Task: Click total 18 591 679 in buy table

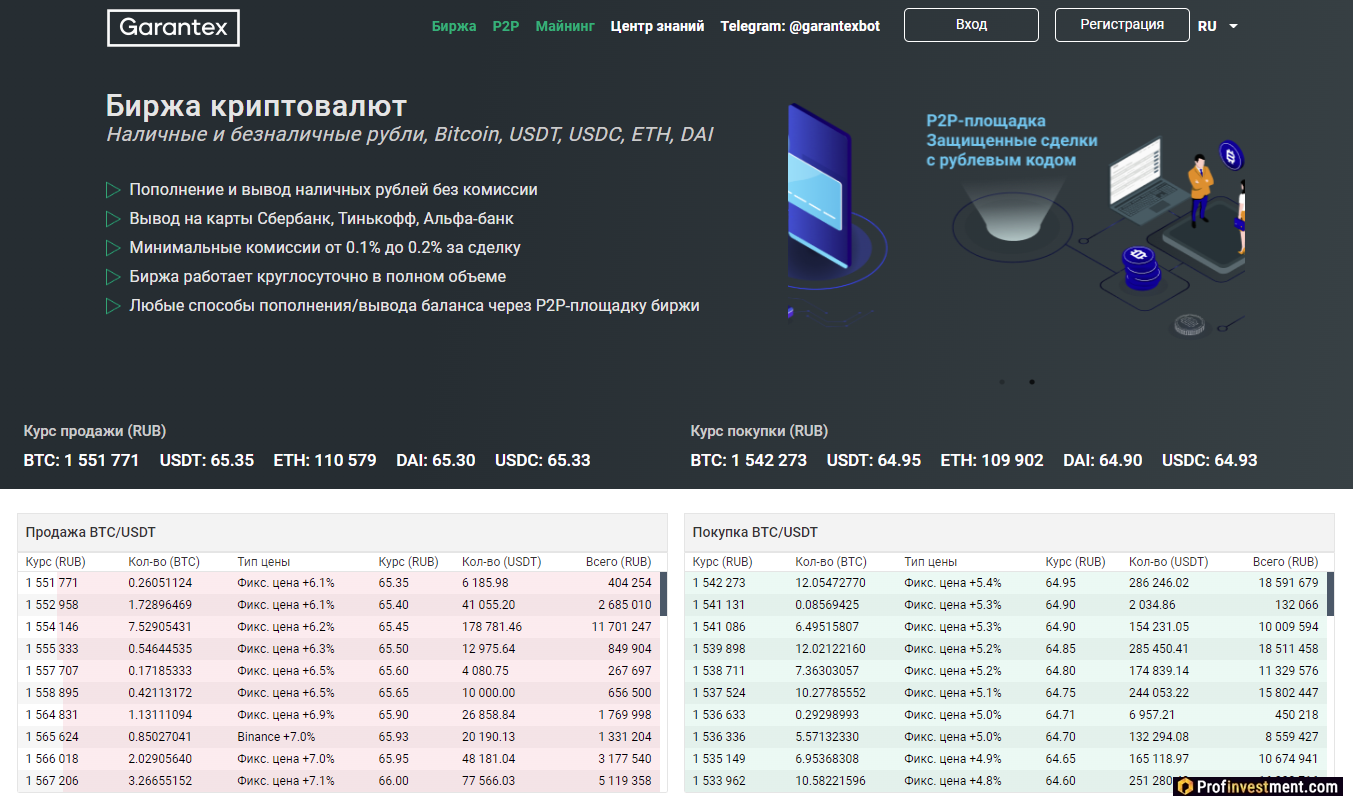Action: coord(1288,583)
